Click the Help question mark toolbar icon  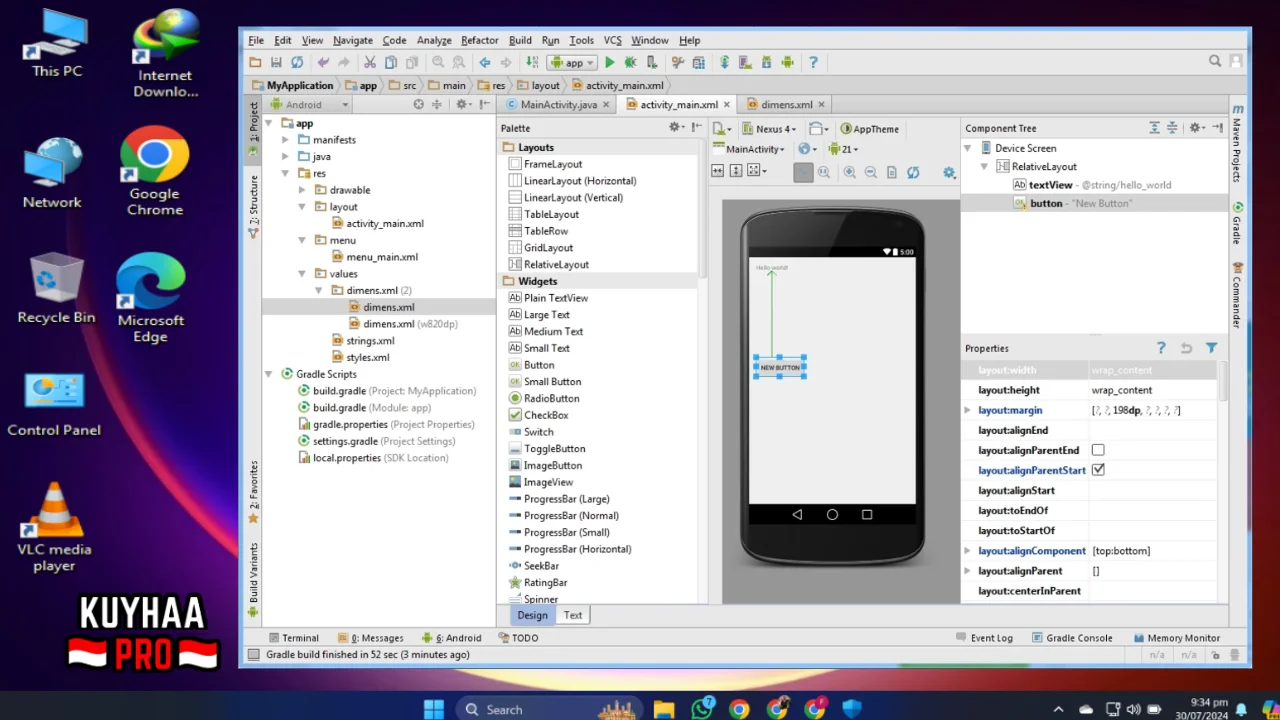813,62
